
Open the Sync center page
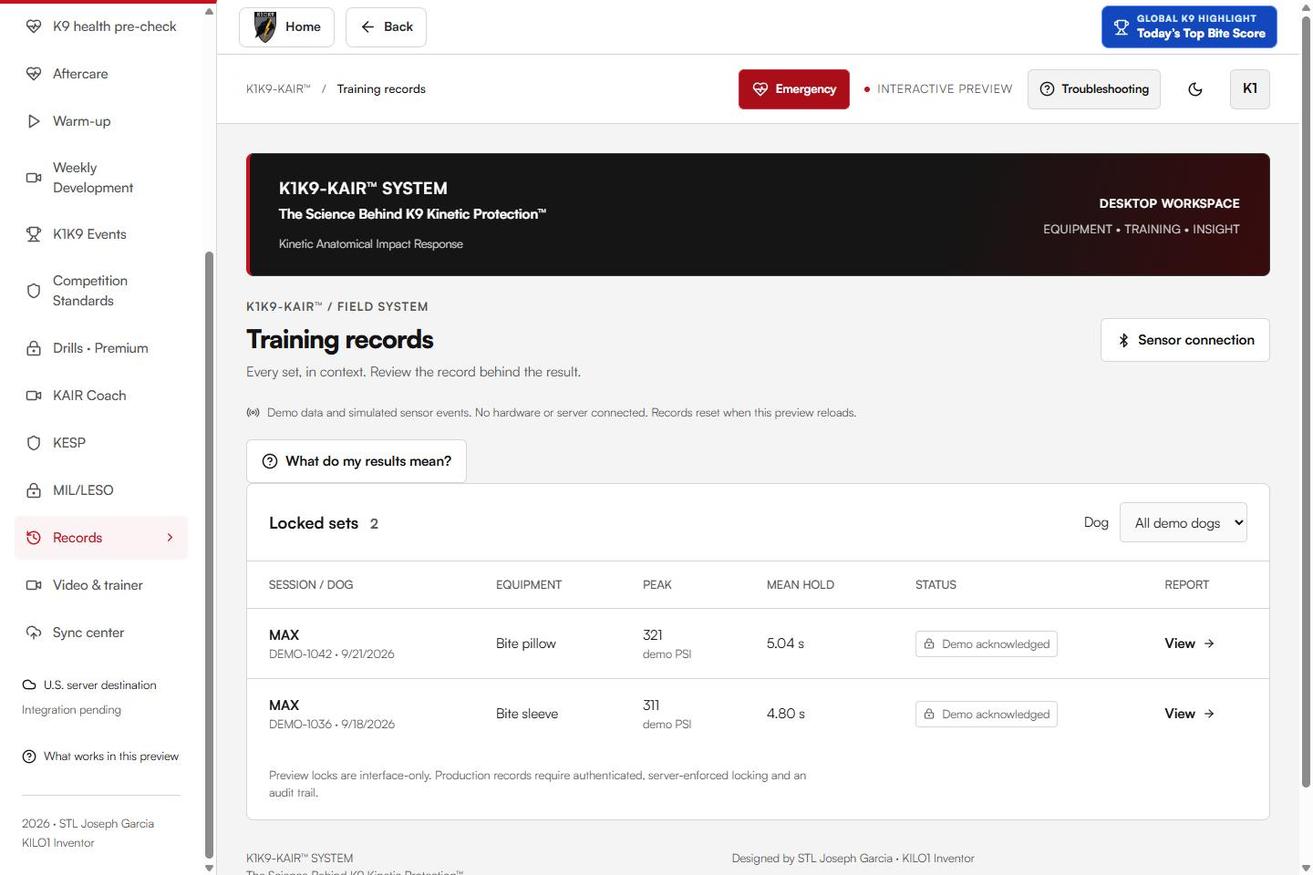pyautogui.click(x=100, y=633)
